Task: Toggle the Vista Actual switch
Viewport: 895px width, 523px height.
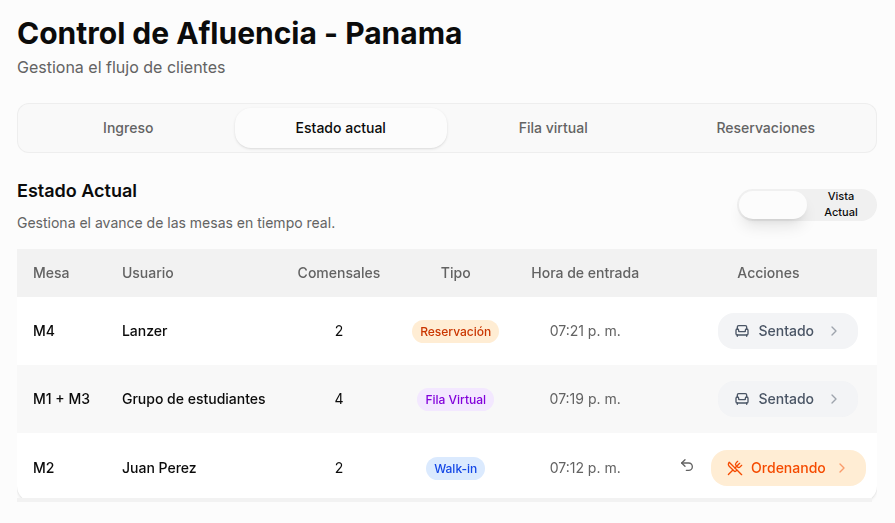Action: pos(806,205)
